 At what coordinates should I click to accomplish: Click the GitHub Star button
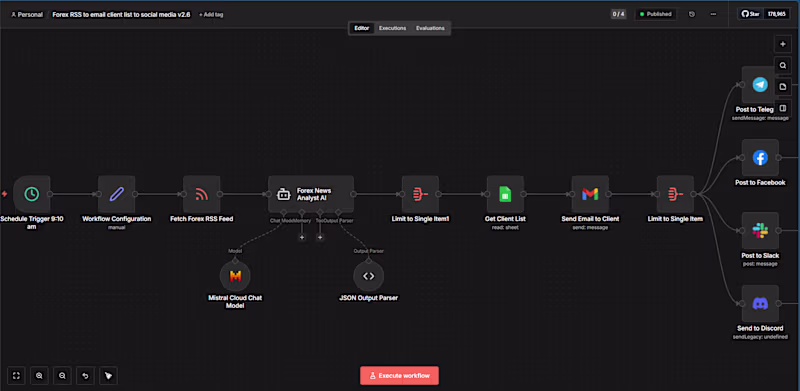pos(751,14)
